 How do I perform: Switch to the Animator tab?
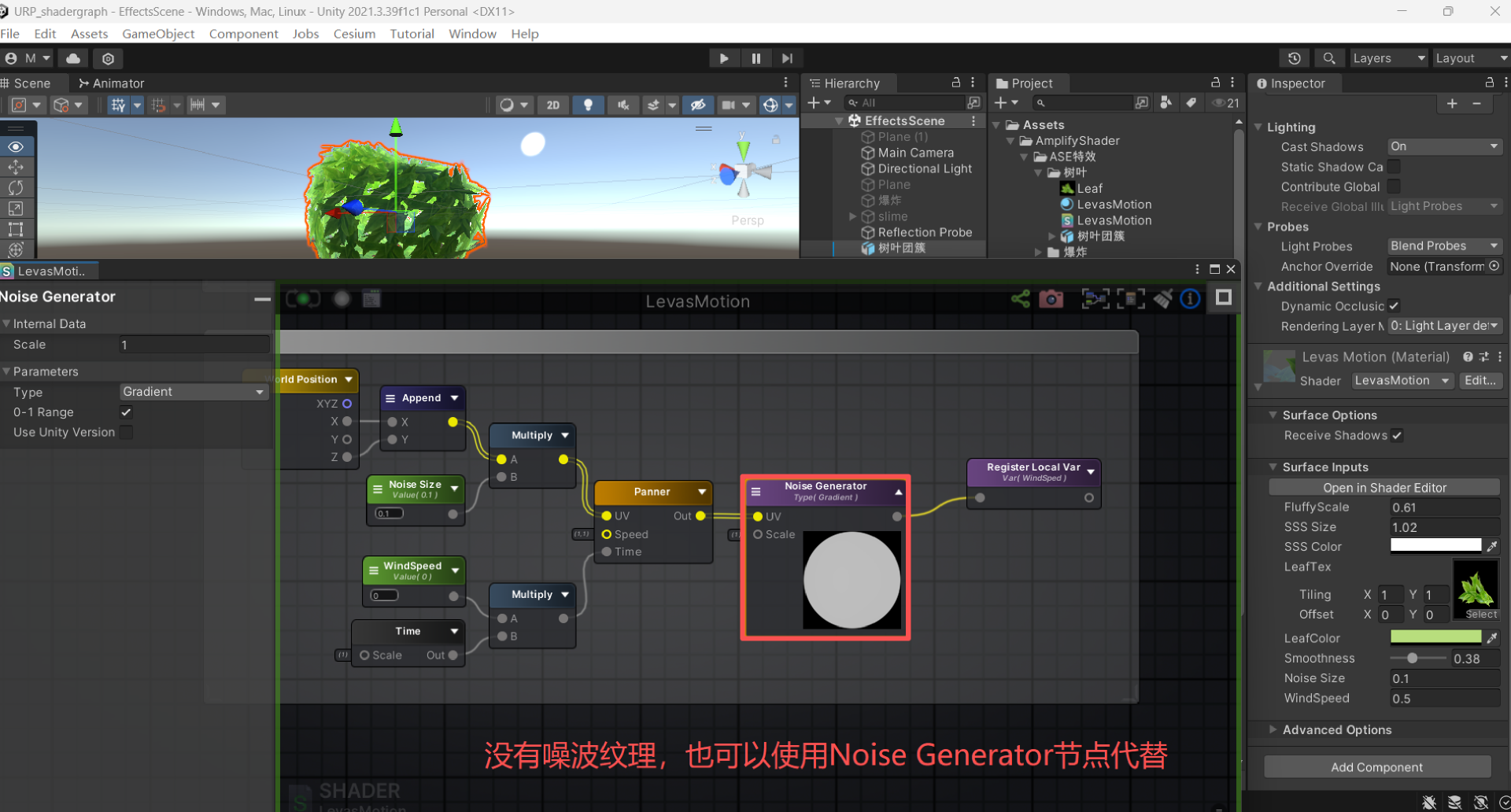(x=112, y=83)
